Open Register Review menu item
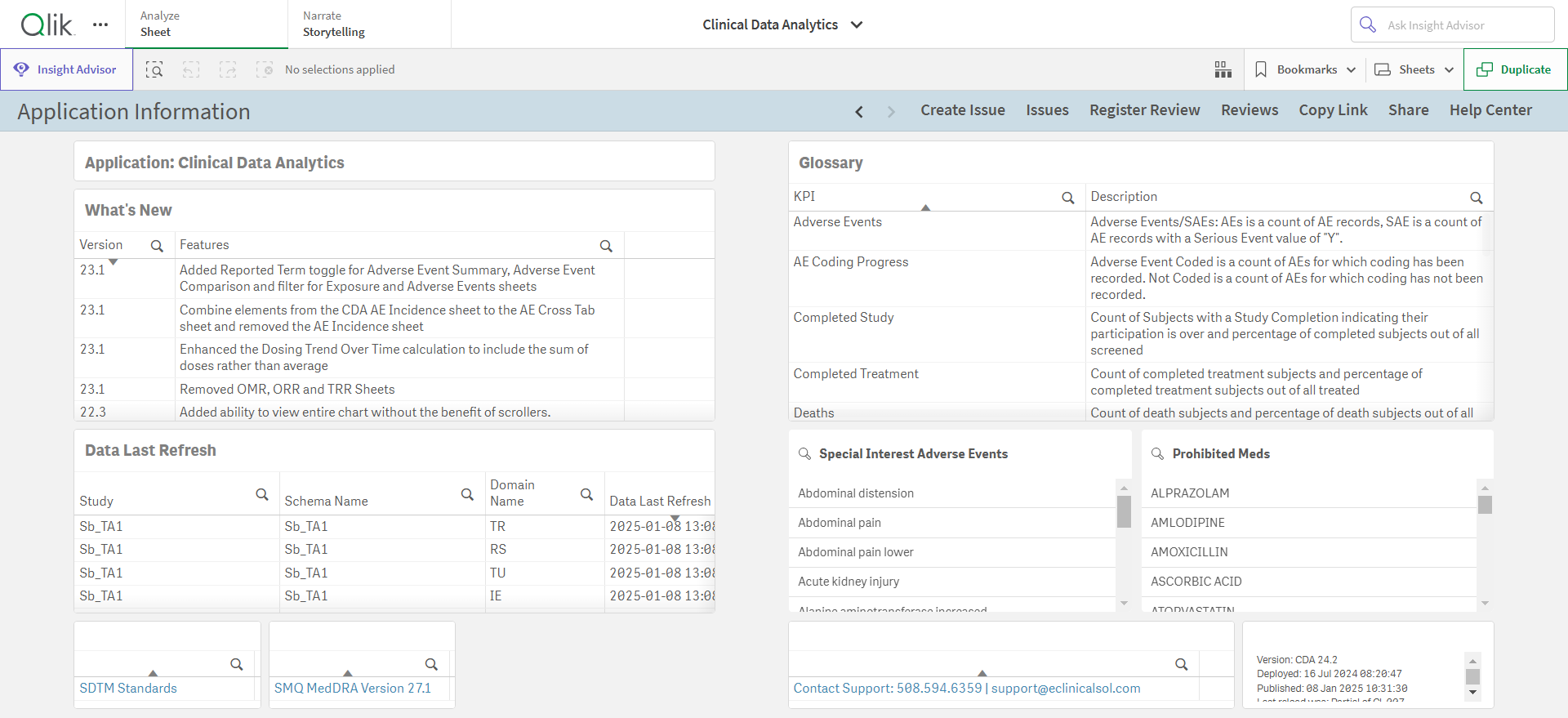Screen dimensions: 1568x718 pos(1144,110)
